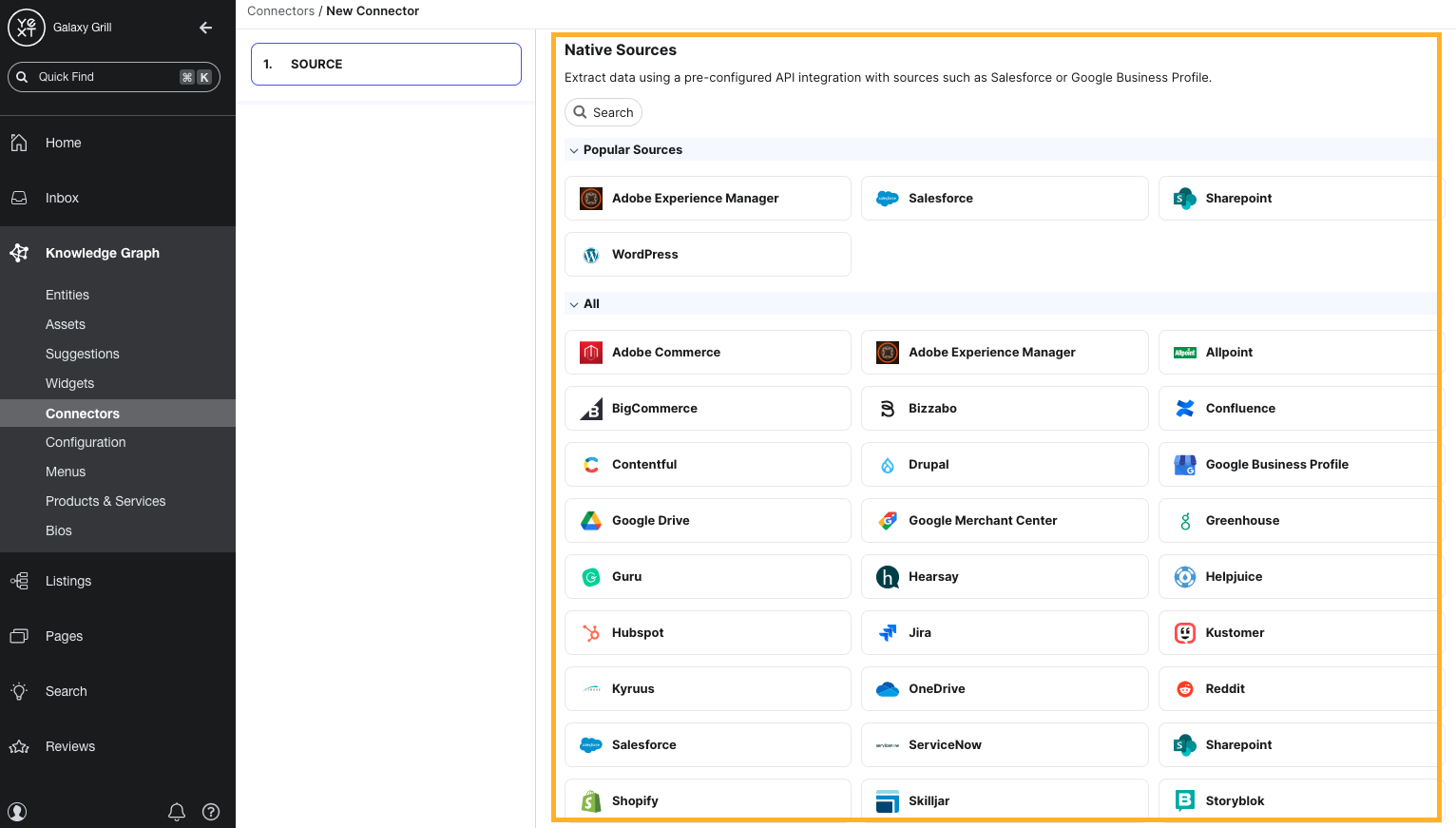This screenshot has height=828, width=1456.
Task: Open the help question mark icon
Action: [x=211, y=812]
